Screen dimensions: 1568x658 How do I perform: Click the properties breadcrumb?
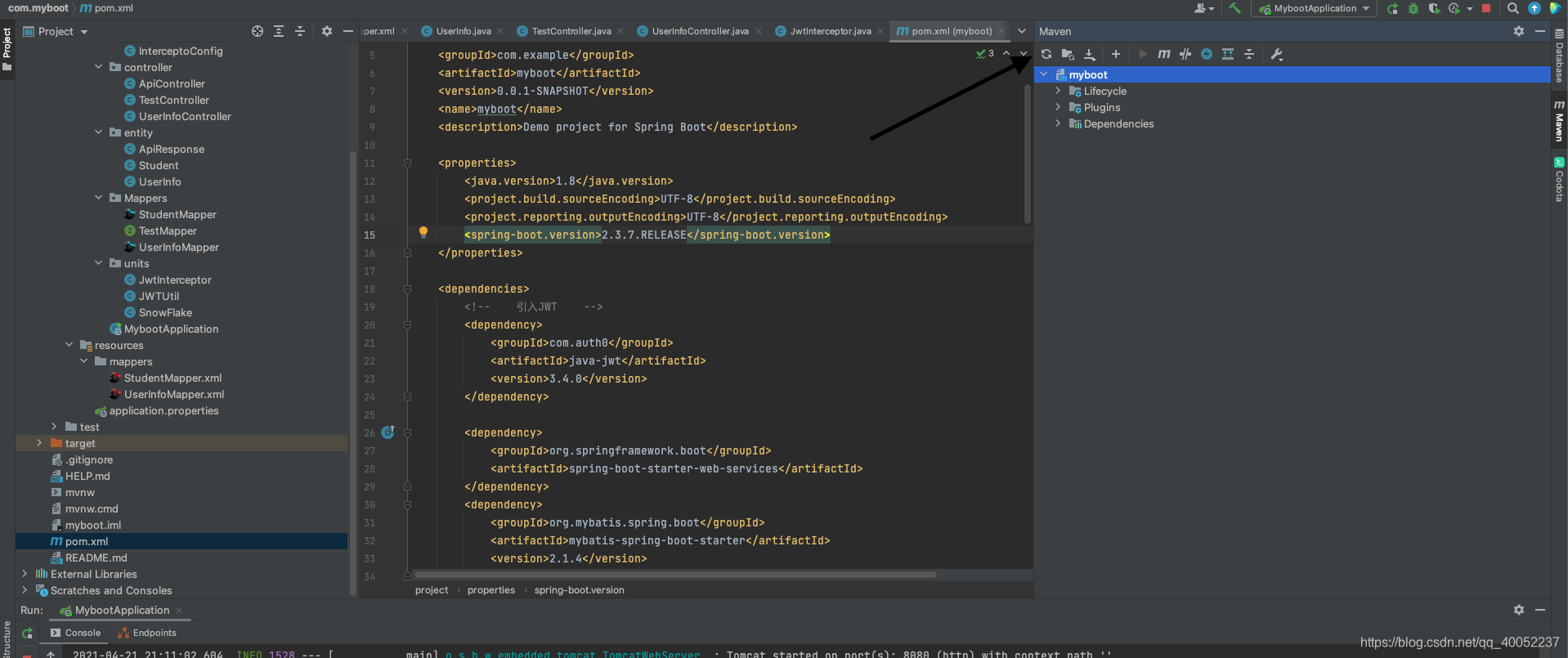491,590
